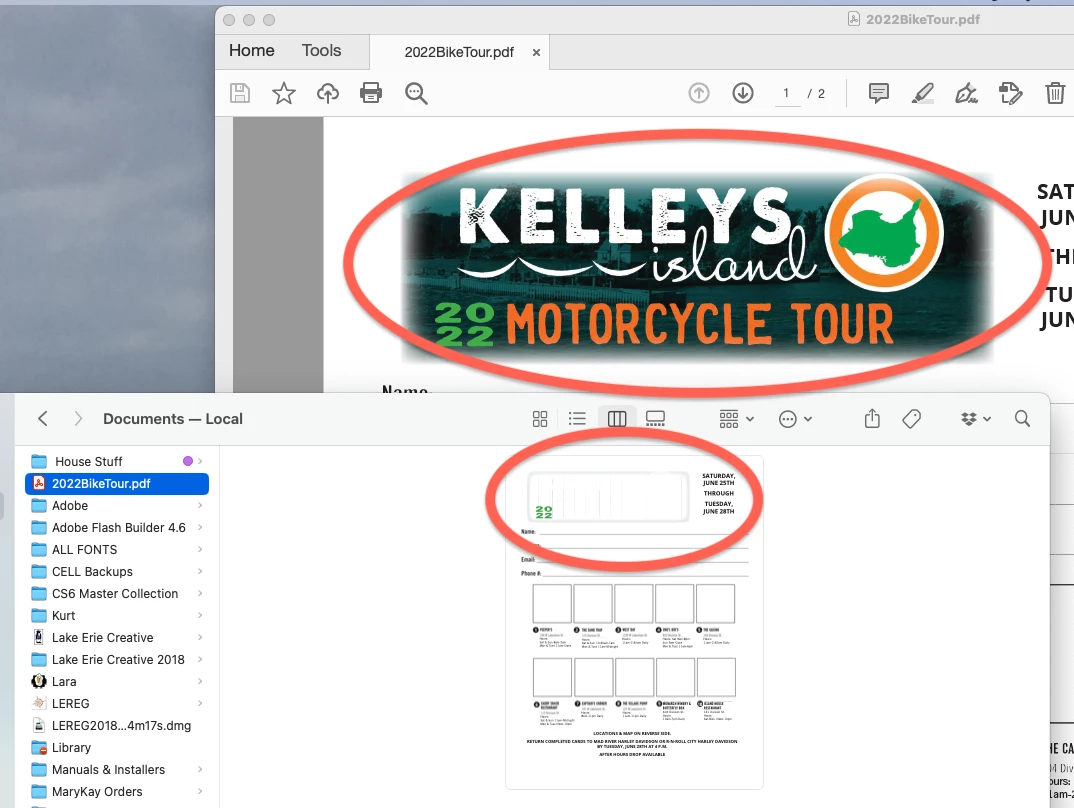Expand the Adobe folder chevron
Image resolution: width=1074 pixels, height=808 pixels.
[200, 505]
